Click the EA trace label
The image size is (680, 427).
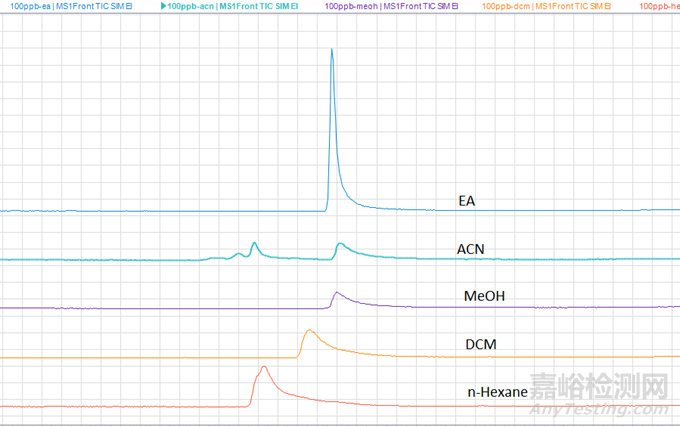pos(466,201)
